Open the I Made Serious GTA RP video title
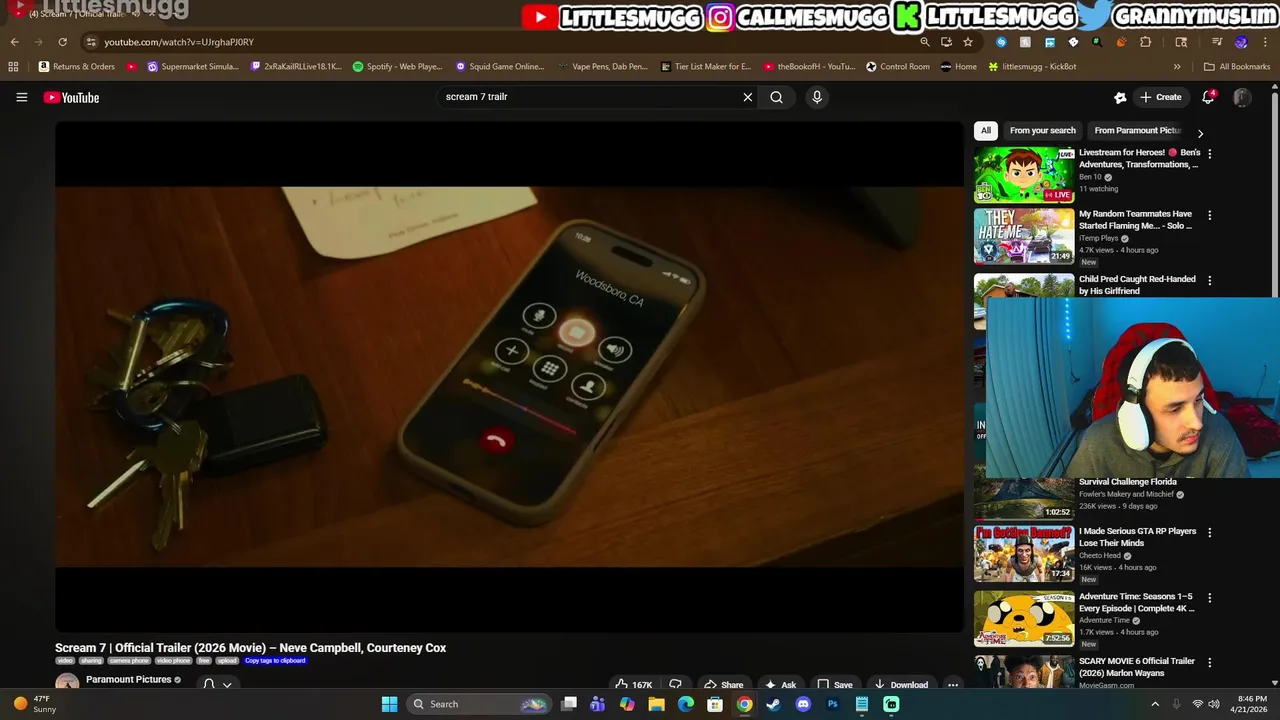 [1137, 537]
